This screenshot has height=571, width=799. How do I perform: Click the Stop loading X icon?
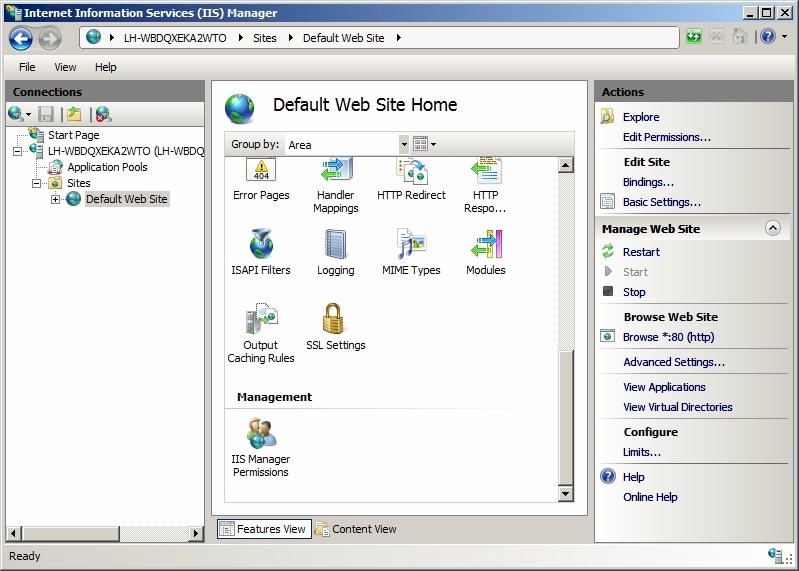(716, 37)
